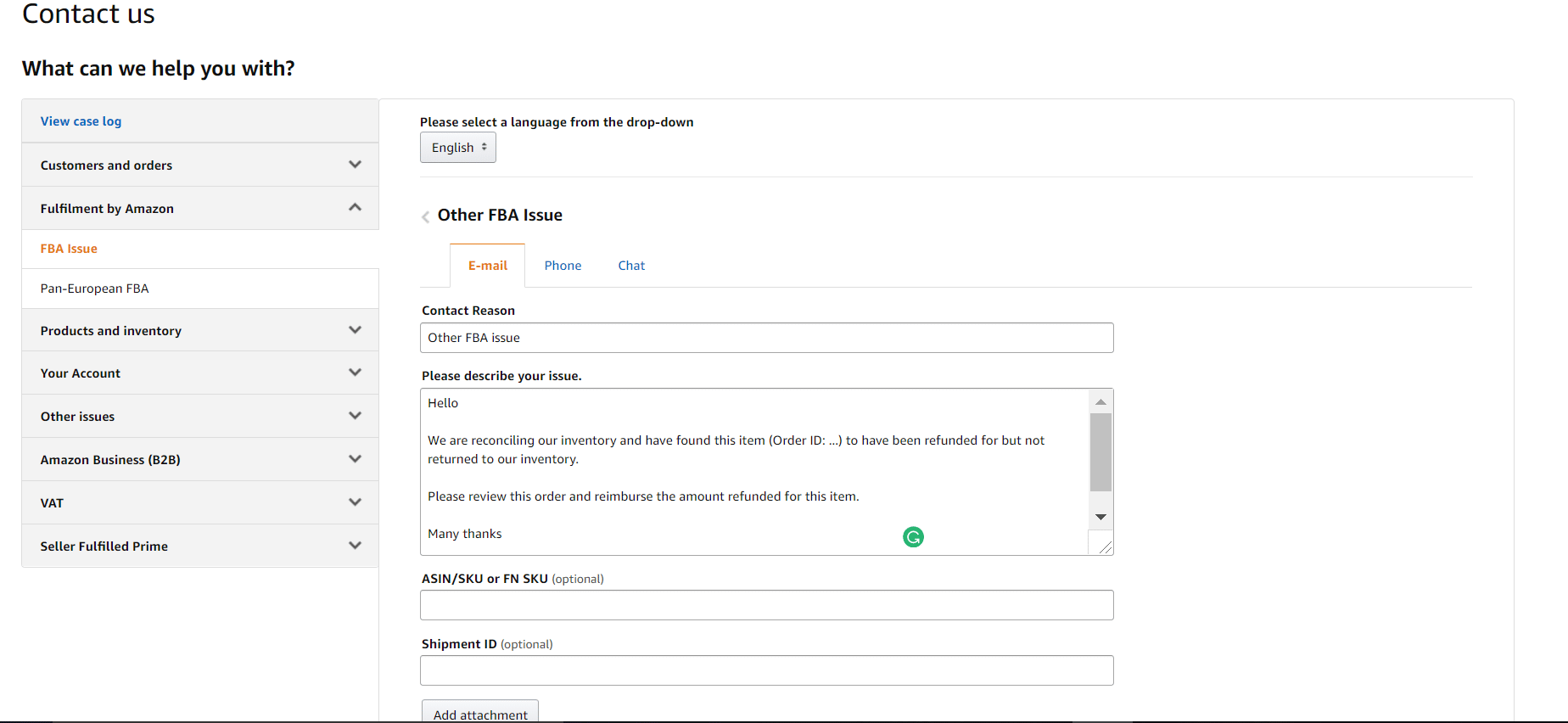Click the Seller Fulfilled Prime label
Image resolution: width=1568 pixels, height=723 pixels.
pyautogui.click(x=104, y=546)
